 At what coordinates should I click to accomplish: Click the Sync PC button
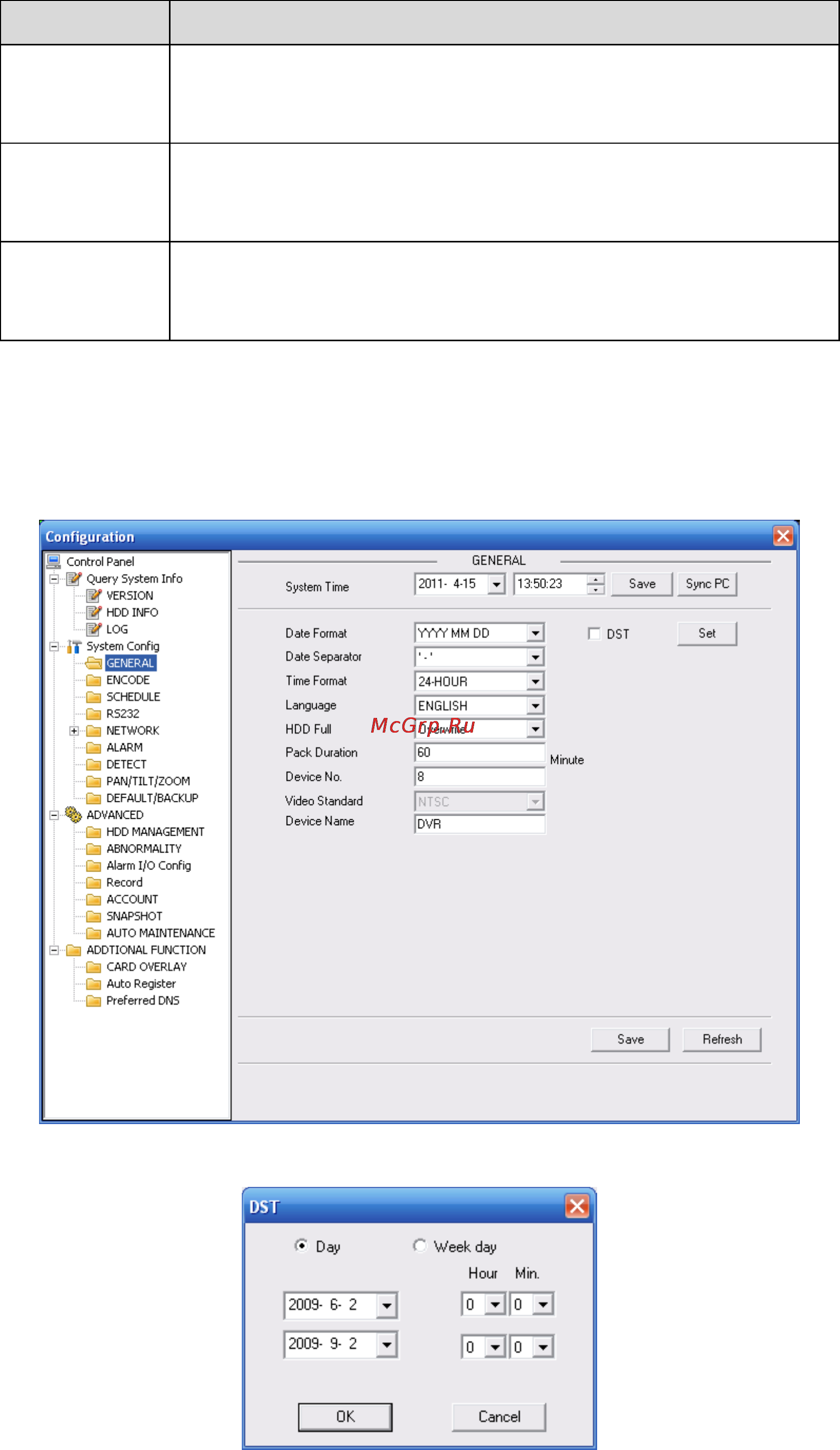707,584
